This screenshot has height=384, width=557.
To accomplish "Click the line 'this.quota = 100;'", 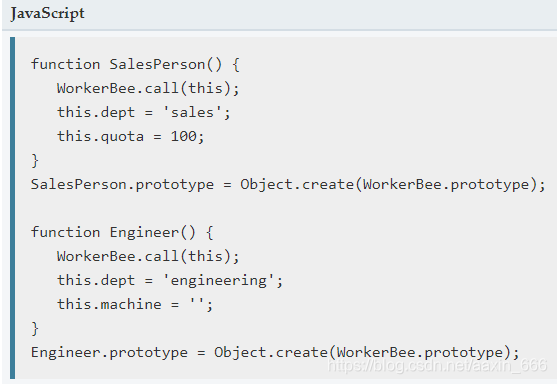I will pyautogui.click(x=131, y=136).
